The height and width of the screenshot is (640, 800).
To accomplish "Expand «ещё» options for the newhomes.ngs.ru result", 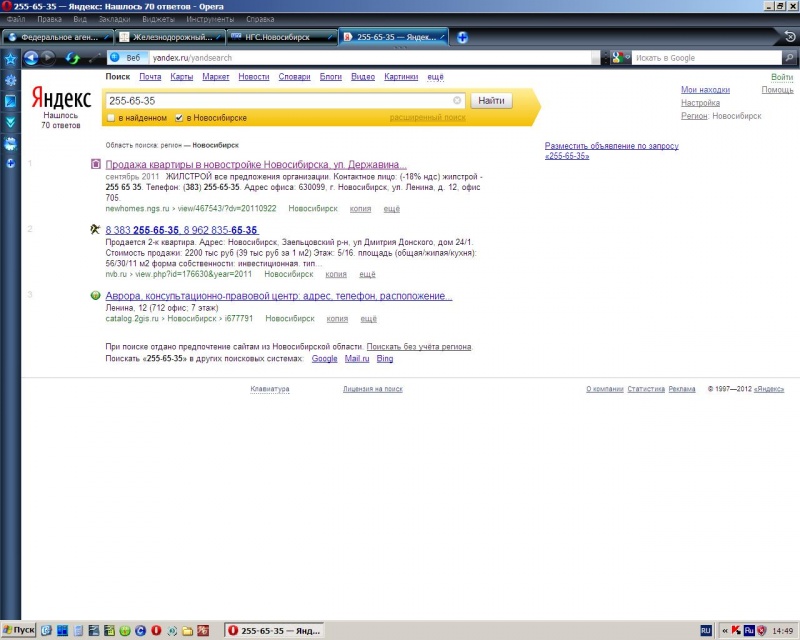I will (x=392, y=209).
